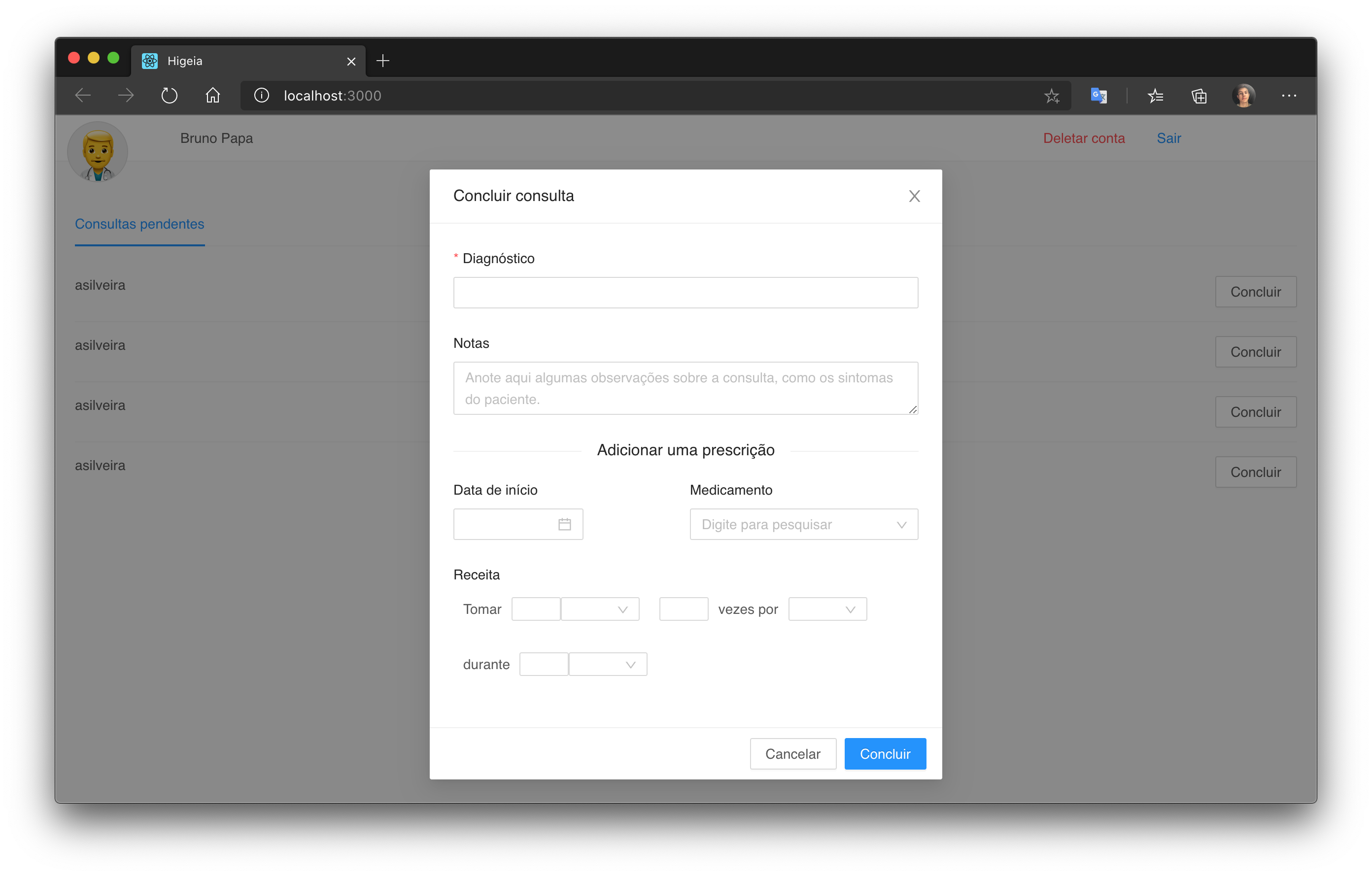The image size is (1372, 876).
Task: Focus the Notas text area
Action: point(686,388)
